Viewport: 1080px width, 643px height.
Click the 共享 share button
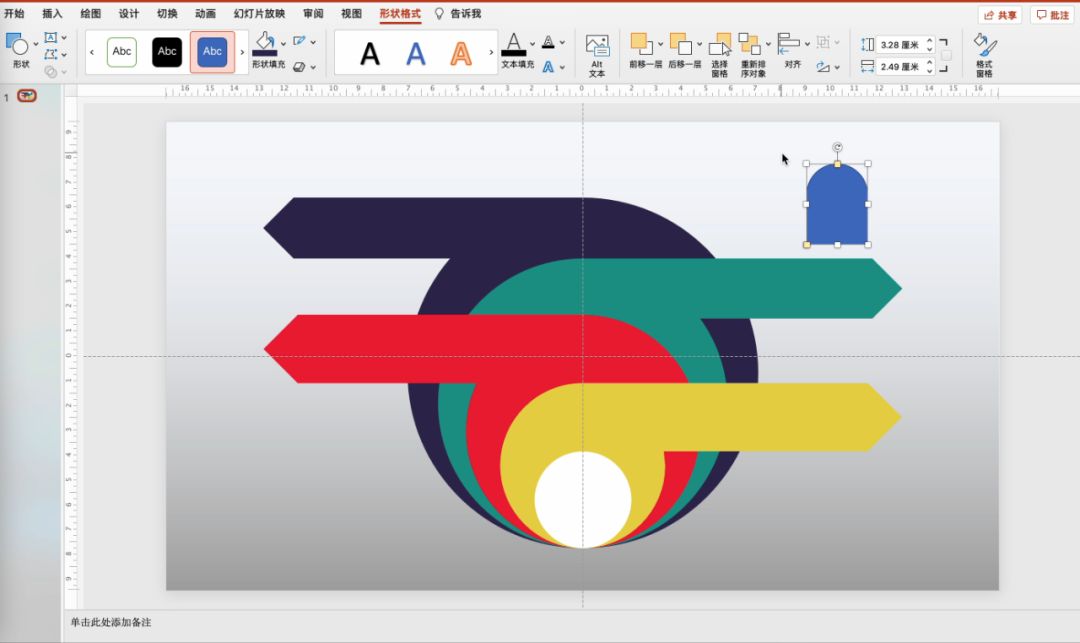pyautogui.click(x=1000, y=15)
